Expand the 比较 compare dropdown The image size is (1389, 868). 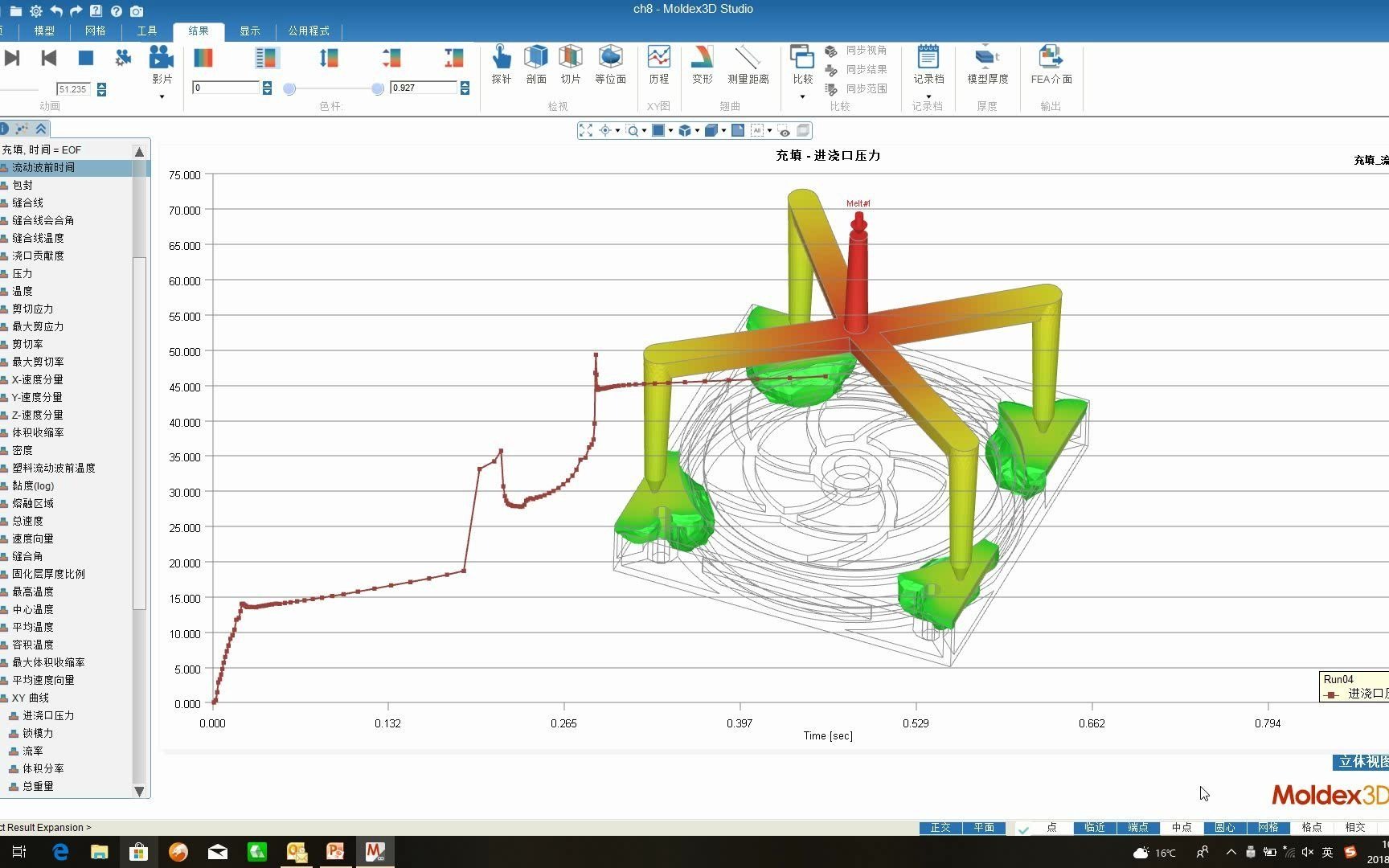[x=802, y=96]
